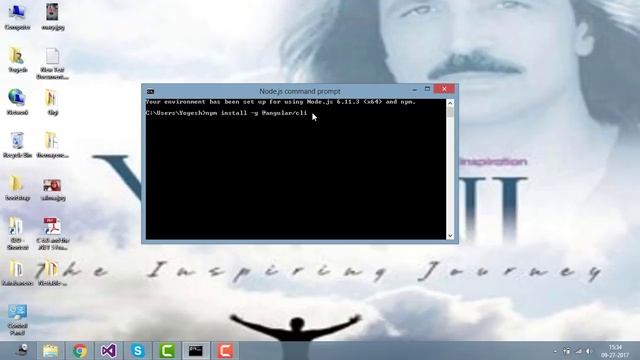
Task: Click scrollbar up arrow in command prompt
Action: point(450,103)
